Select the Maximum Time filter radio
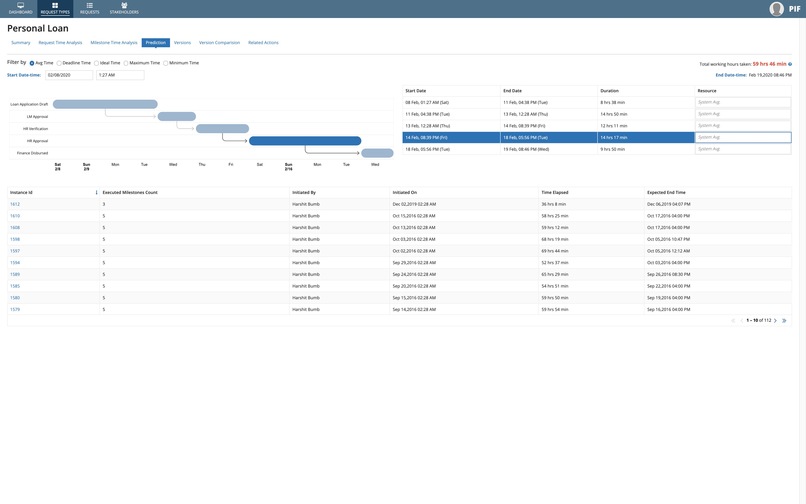Viewport: 806px width, 504px height. point(126,63)
